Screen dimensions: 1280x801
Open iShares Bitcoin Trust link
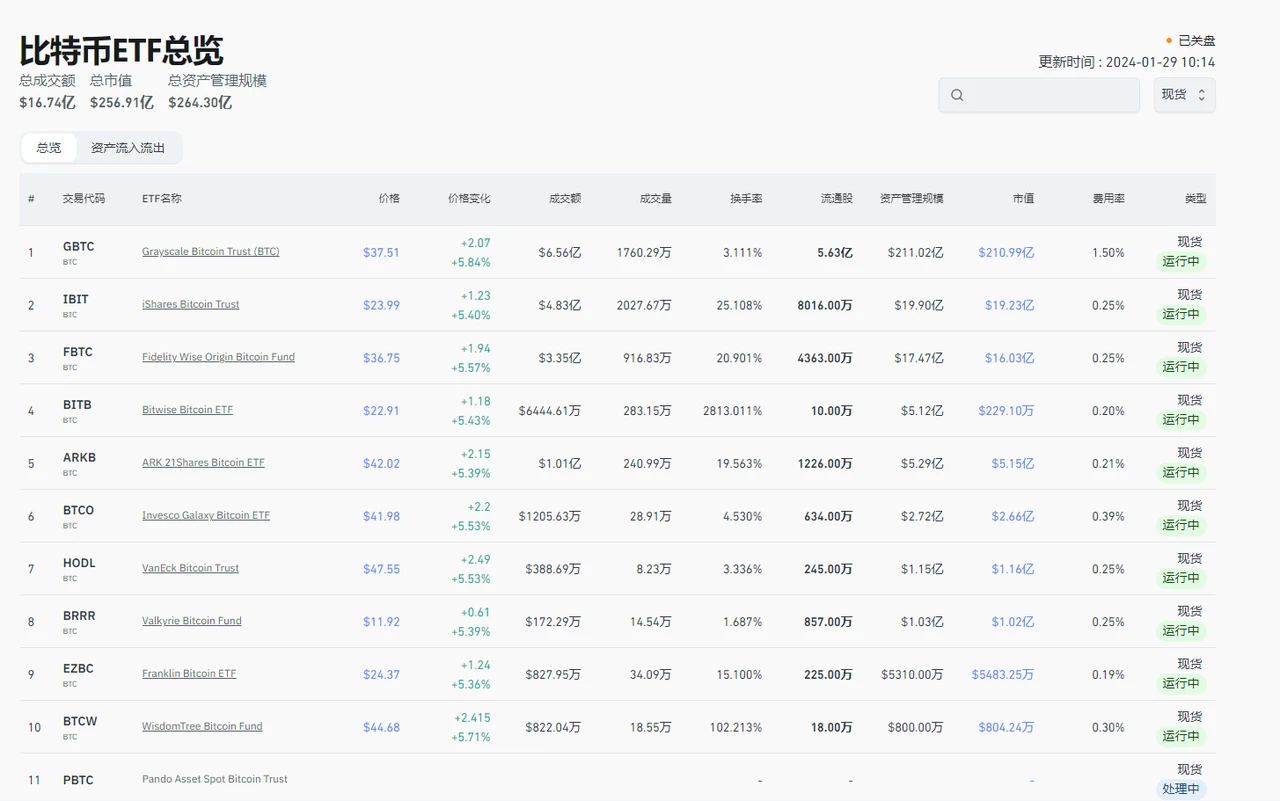tap(190, 304)
